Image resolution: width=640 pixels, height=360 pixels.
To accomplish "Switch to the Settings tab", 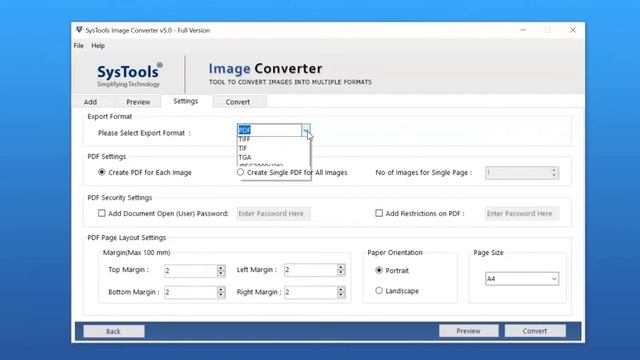I will (x=186, y=101).
